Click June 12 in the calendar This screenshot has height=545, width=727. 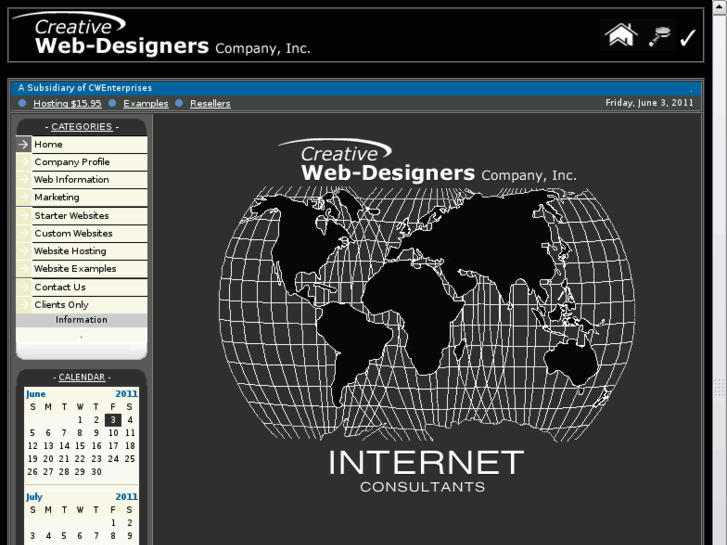(32, 446)
